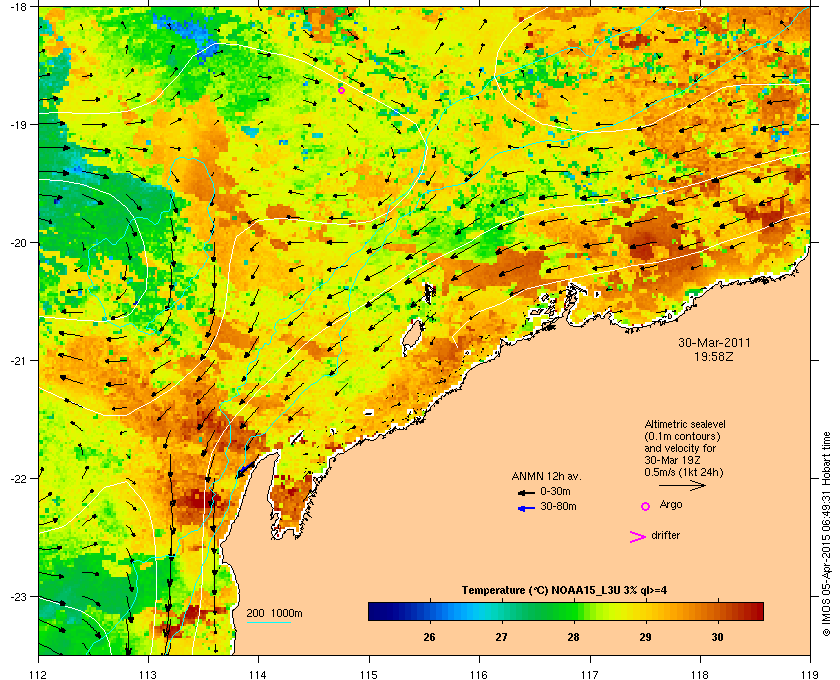Viewport: 840px width, 680px height.
Task: Click the Temperature NOAA15_L3U colorbar title
Action: click(x=564, y=590)
